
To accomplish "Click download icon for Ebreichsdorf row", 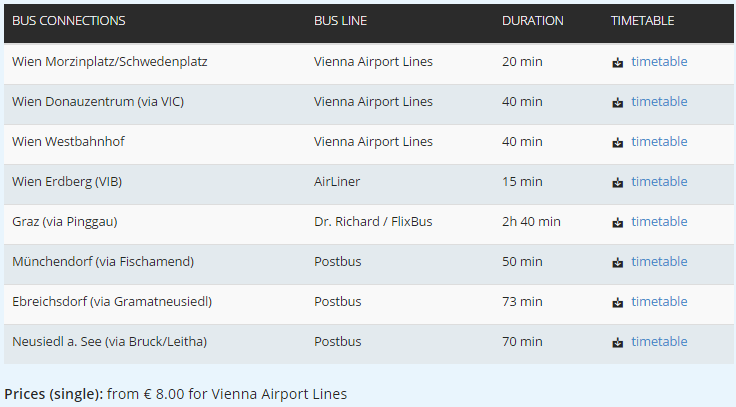I will [617, 302].
